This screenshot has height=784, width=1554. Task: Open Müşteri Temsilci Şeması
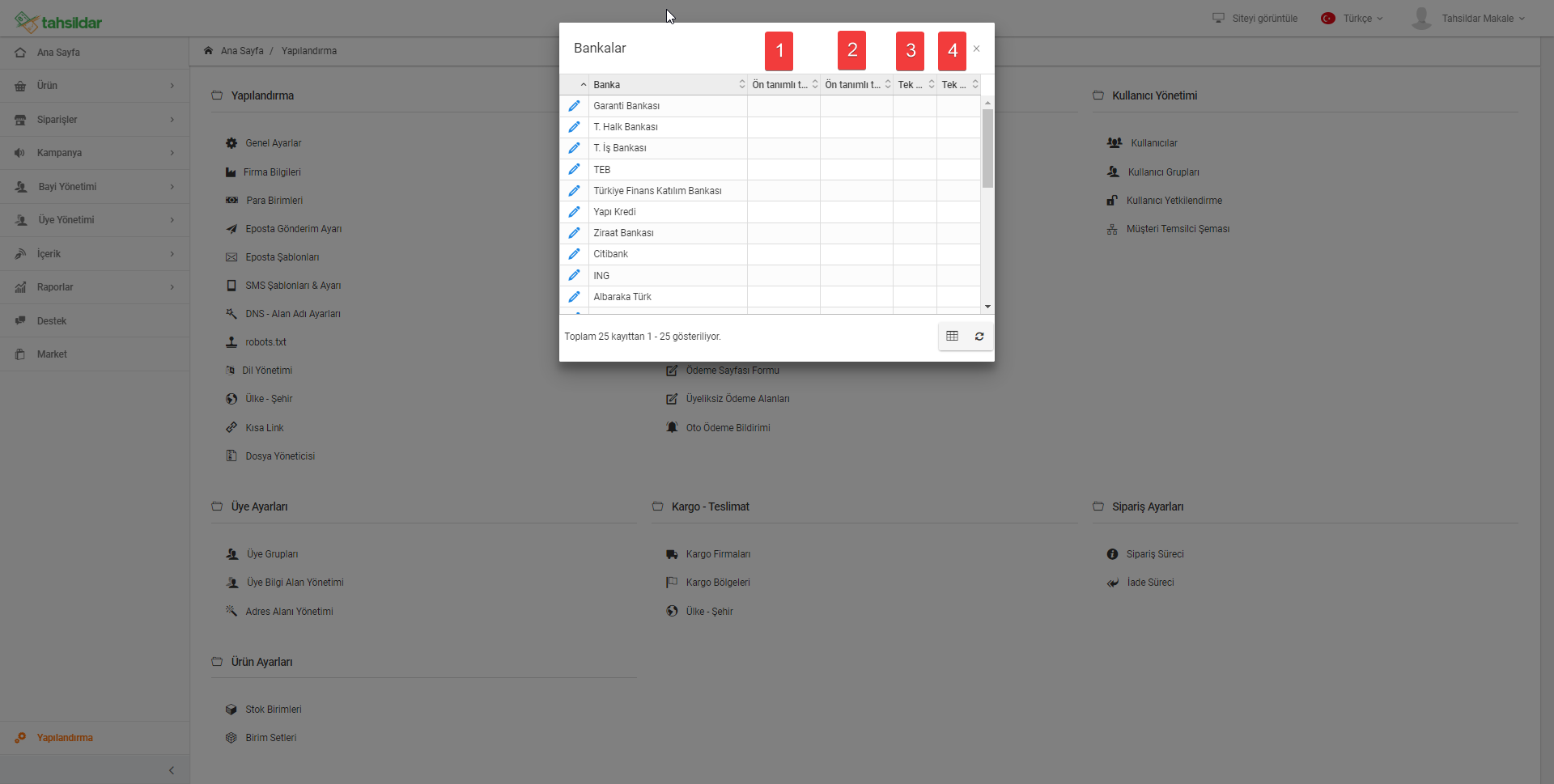pyautogui.click(x=1178, y=229)
